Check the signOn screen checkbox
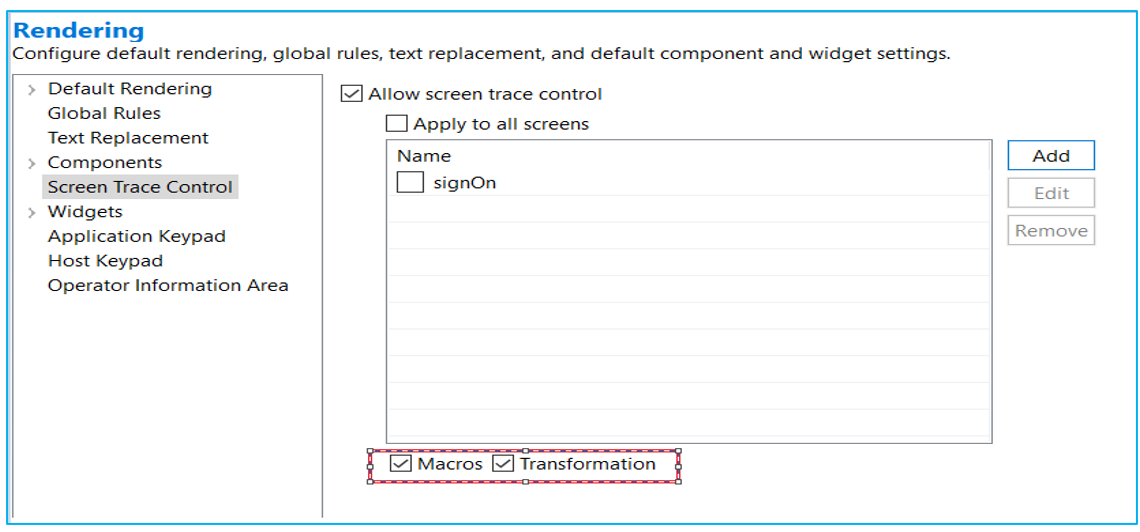Image resolution: width=1140 pixels, height=532 pixels. pyautogui.click(x=410, y=183)
